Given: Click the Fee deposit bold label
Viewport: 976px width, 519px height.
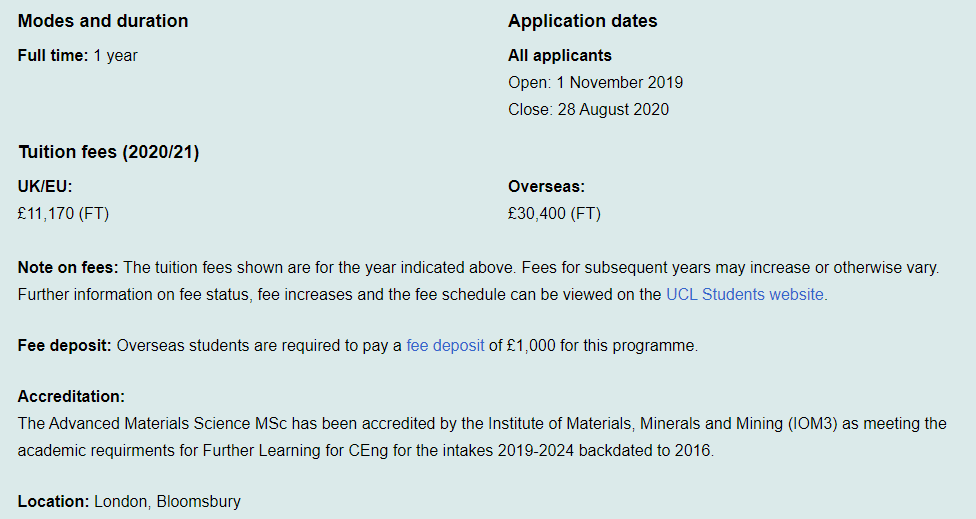Looking at the screenshot, I should pos(64,345).
